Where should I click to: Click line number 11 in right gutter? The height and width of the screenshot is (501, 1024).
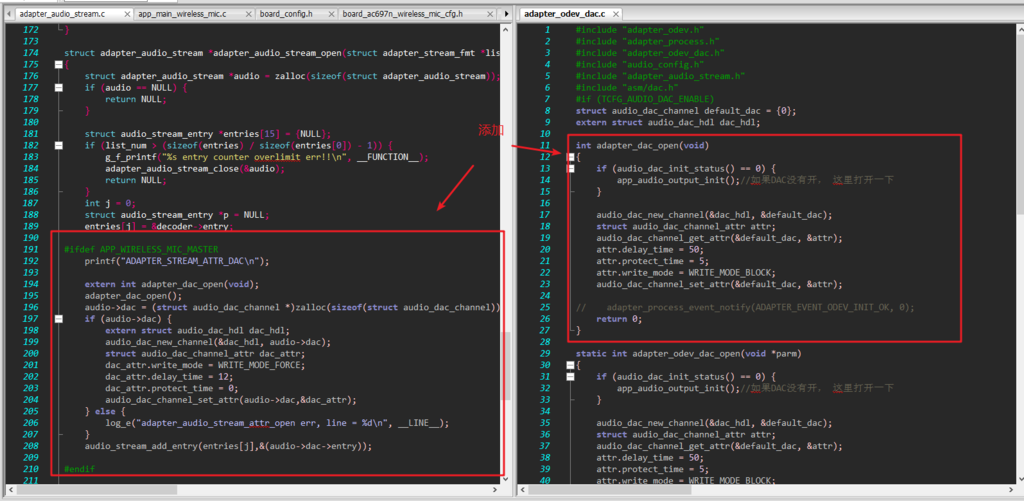(545, 145)
